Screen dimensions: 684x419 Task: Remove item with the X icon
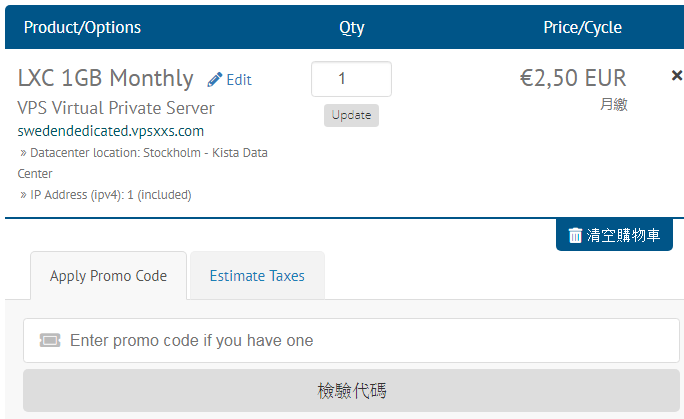677,75
